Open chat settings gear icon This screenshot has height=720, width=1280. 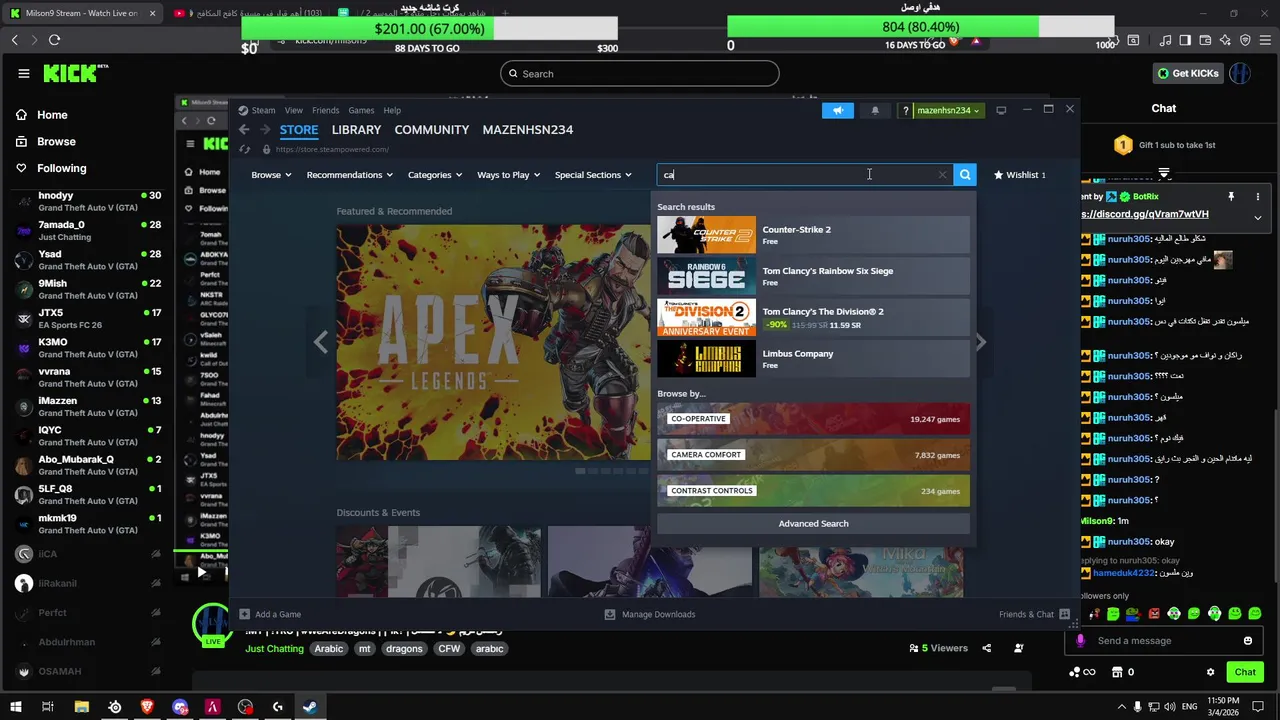click(x=1210, y=673)
